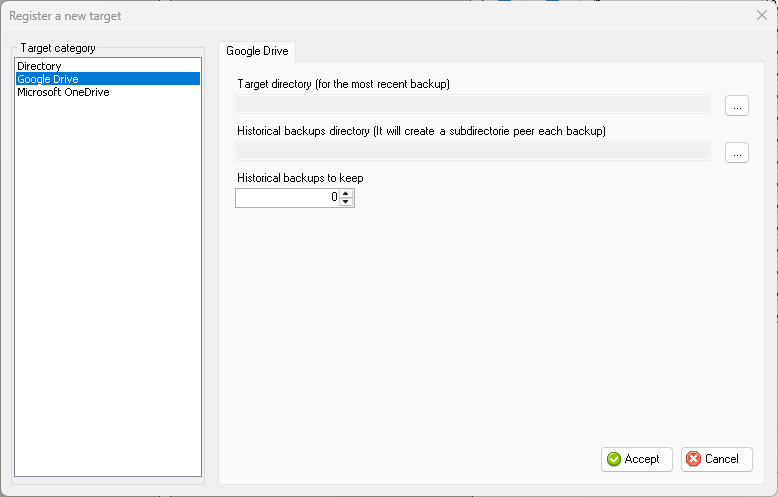Cancel registering the new target
The width and height of the screenshot is (778, 497).
[x=716, y=459]
